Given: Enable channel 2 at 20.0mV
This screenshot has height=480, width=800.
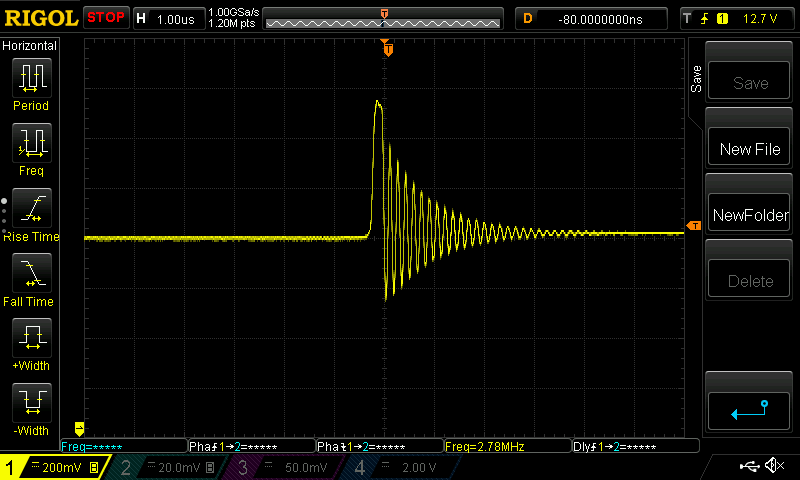Looking at the screenshot, I should click(x=166, y=467).
